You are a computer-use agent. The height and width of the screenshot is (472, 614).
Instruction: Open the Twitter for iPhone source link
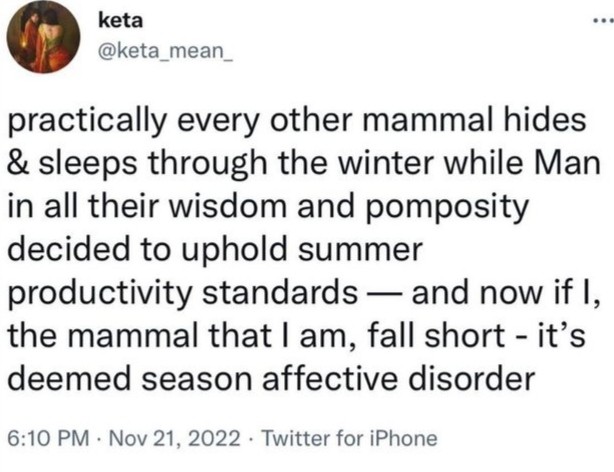(x=350, y=438)
